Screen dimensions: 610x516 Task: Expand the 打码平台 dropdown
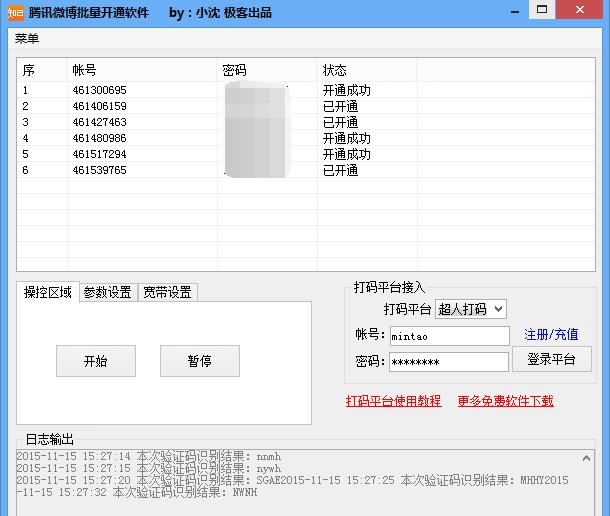tap(471, 309)
